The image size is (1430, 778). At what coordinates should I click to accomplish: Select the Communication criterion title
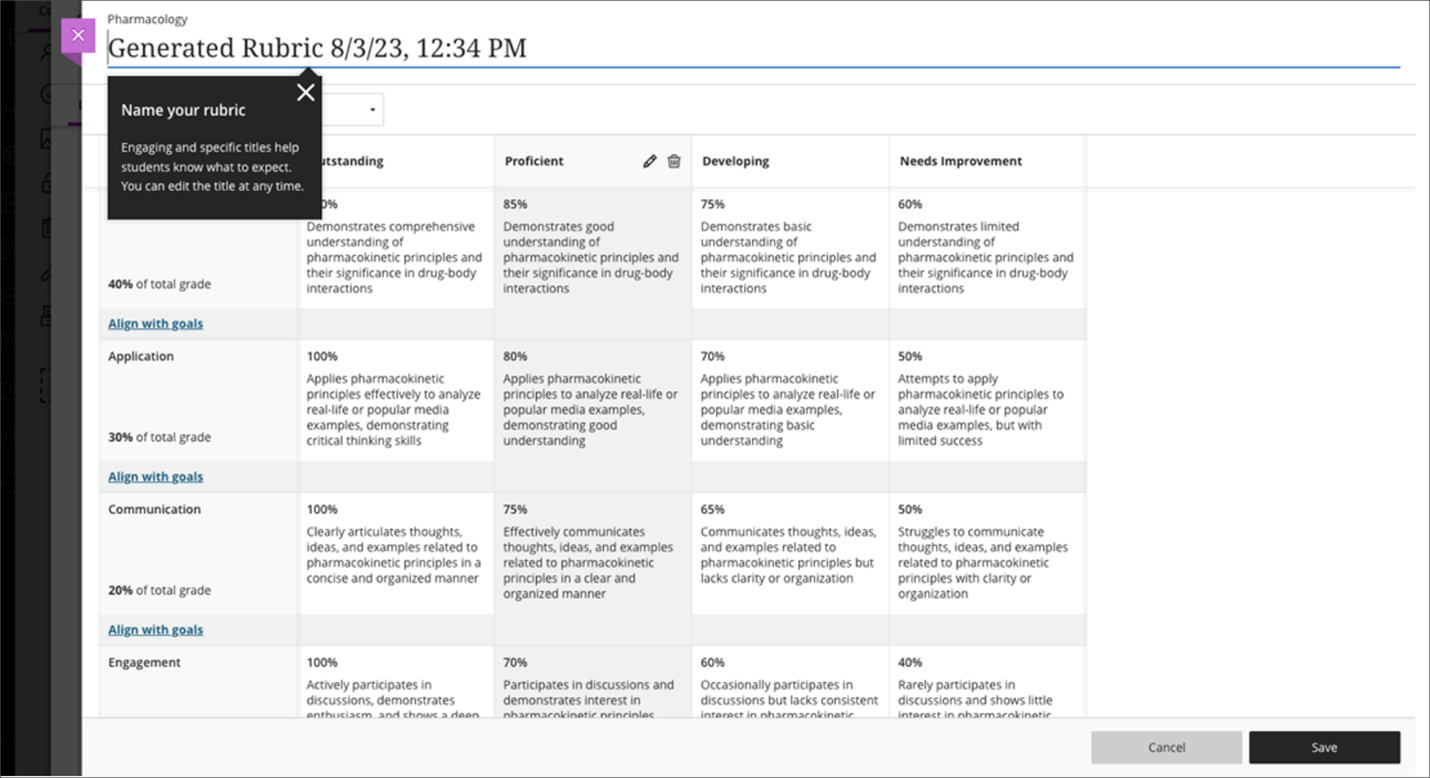point(154,510)
